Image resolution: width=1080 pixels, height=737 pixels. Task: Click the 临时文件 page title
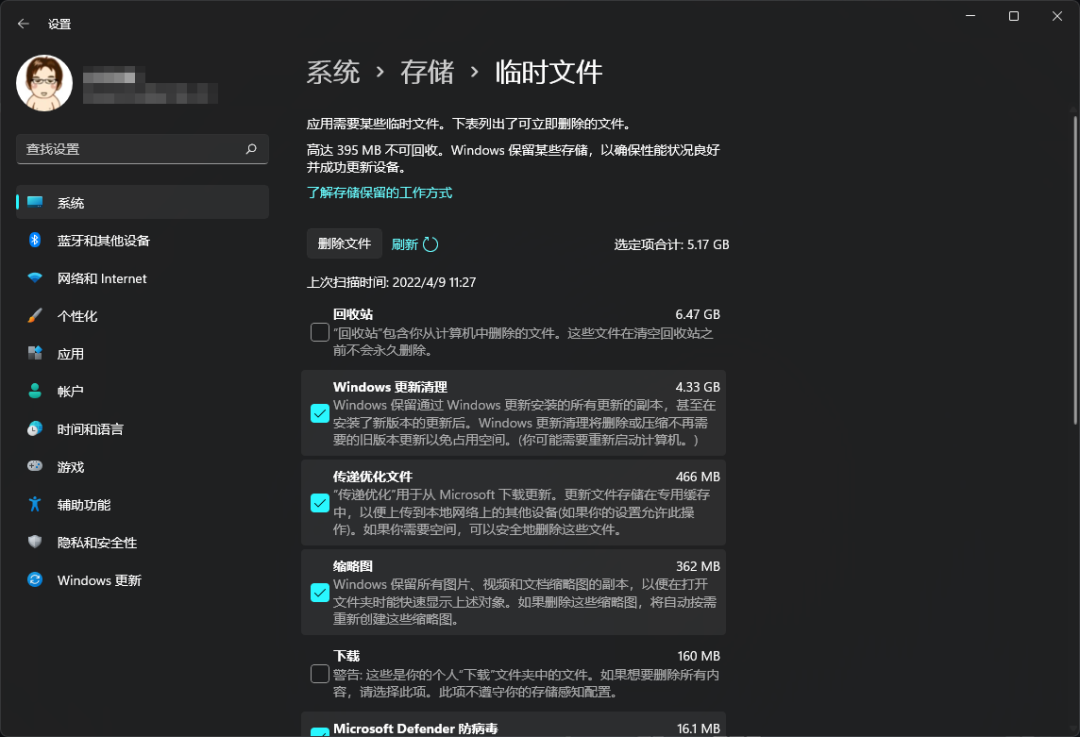click(x=549, y=72)
